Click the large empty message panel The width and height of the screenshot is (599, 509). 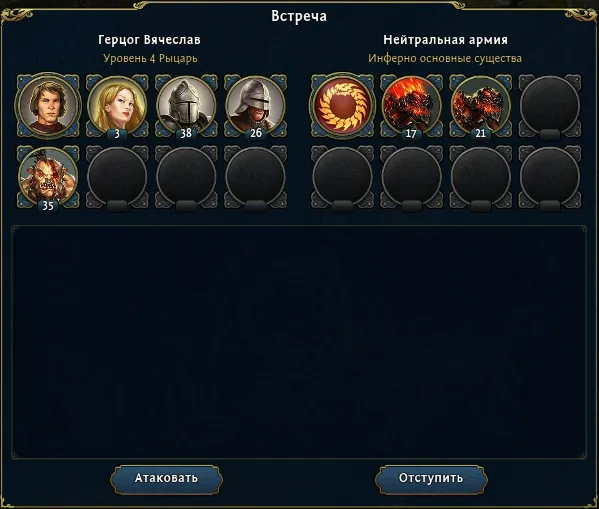299,342
